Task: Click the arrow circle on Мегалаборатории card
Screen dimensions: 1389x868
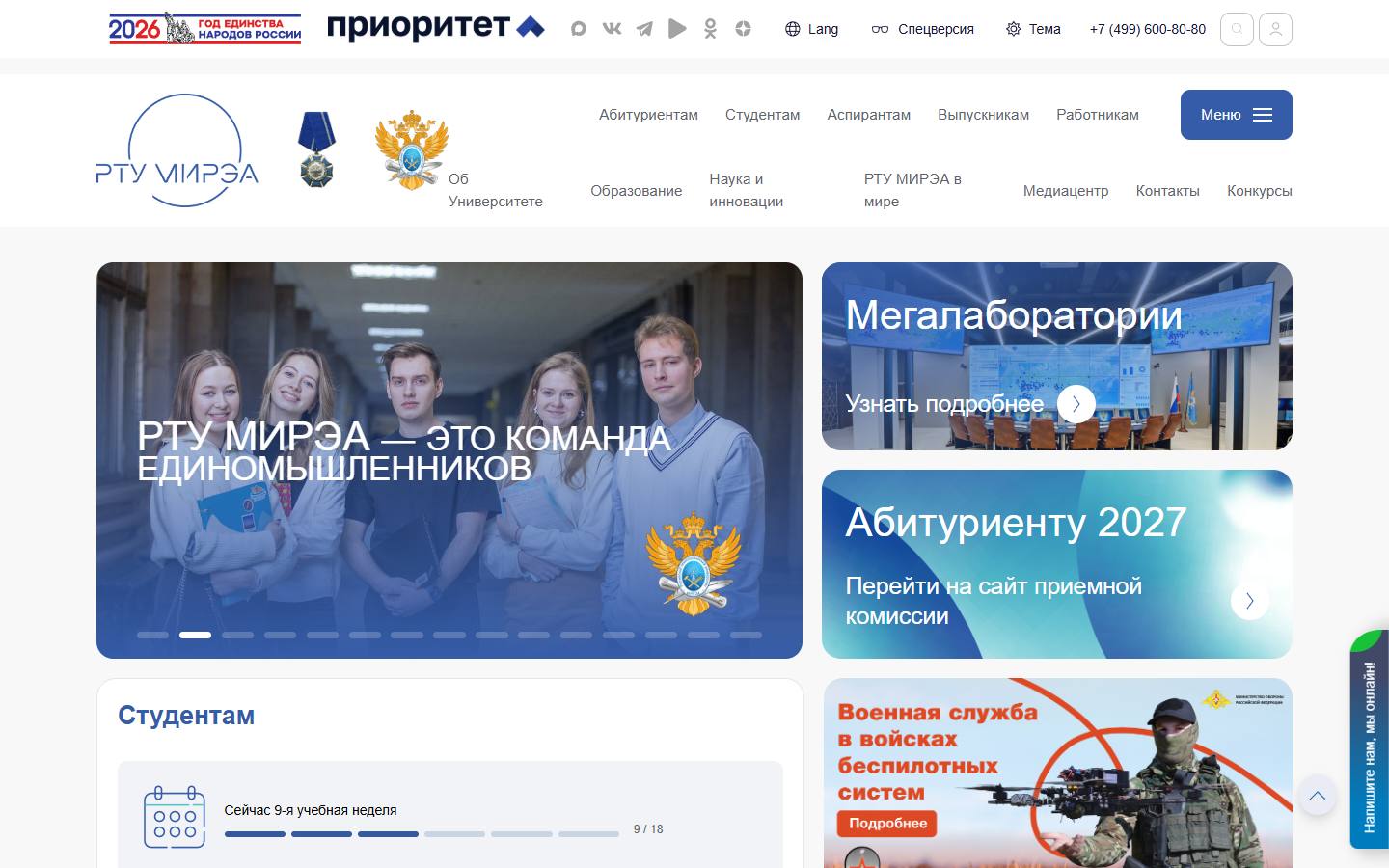Action: (x=1076, y=404)
